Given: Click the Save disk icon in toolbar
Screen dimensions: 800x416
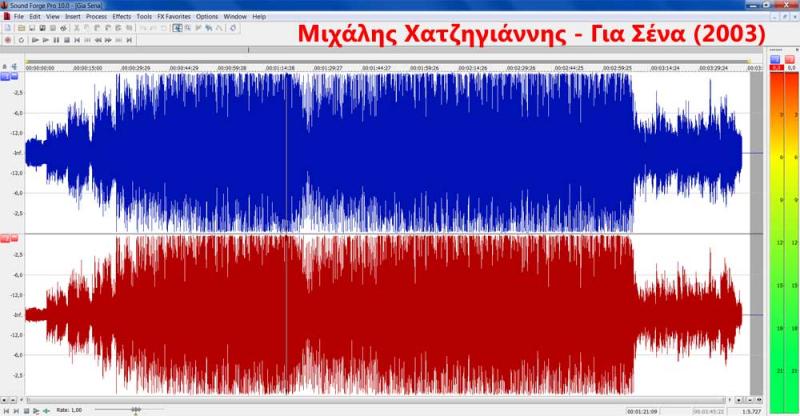Looking at the screenshot, I should click(x=32, y=28).
